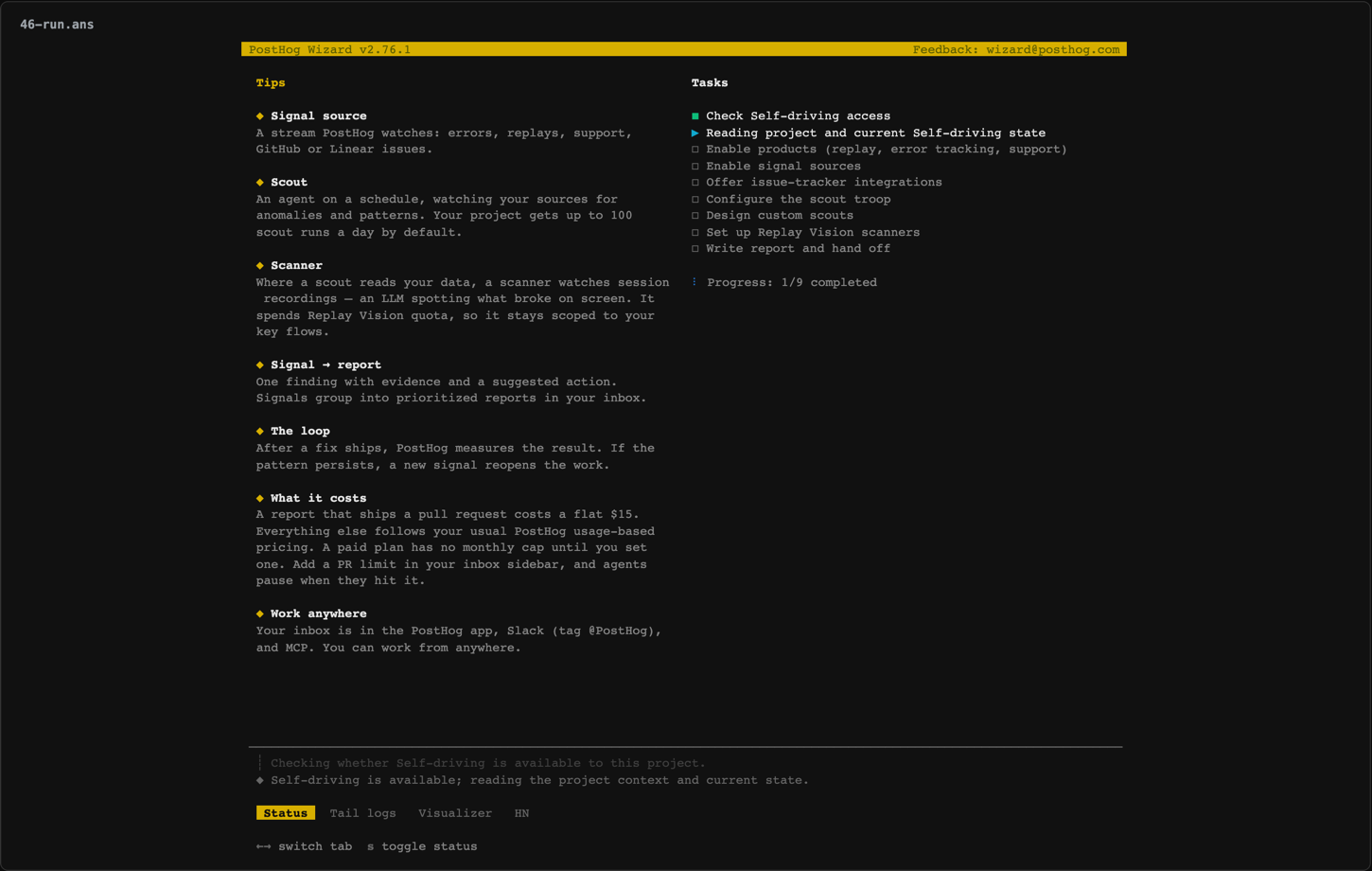Click the green square beside Check Self-driving access
The height and width of the screenshot is (871, 1372).
[695, 116]
